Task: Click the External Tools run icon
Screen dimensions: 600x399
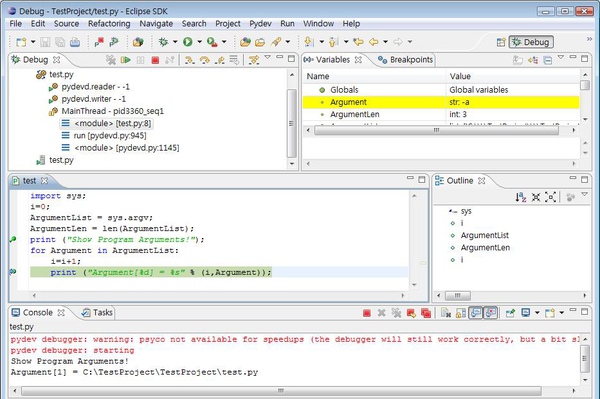Action: (x=212, y=42)
